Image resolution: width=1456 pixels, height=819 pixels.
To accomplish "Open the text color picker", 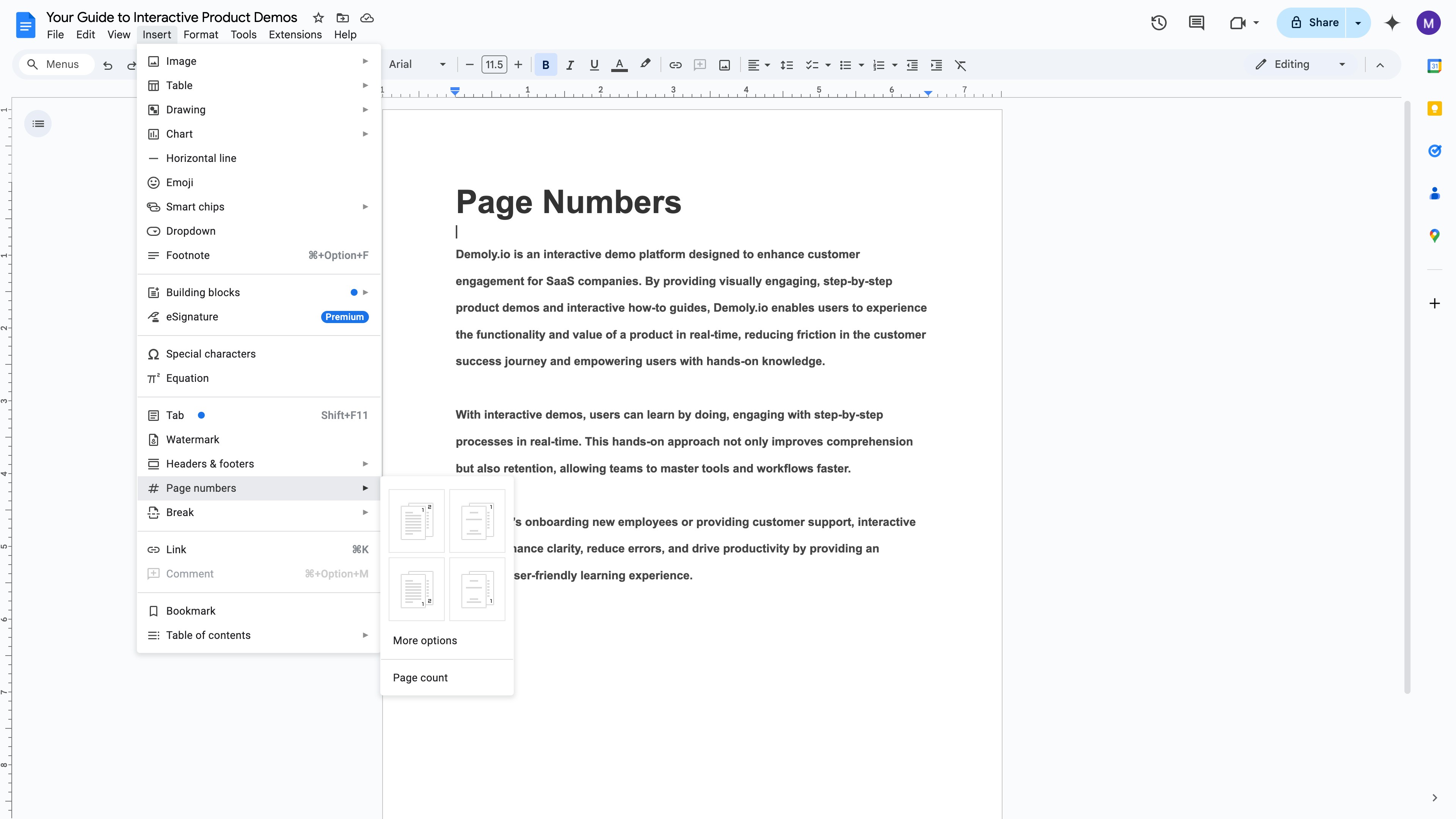I will pos(620,65).
